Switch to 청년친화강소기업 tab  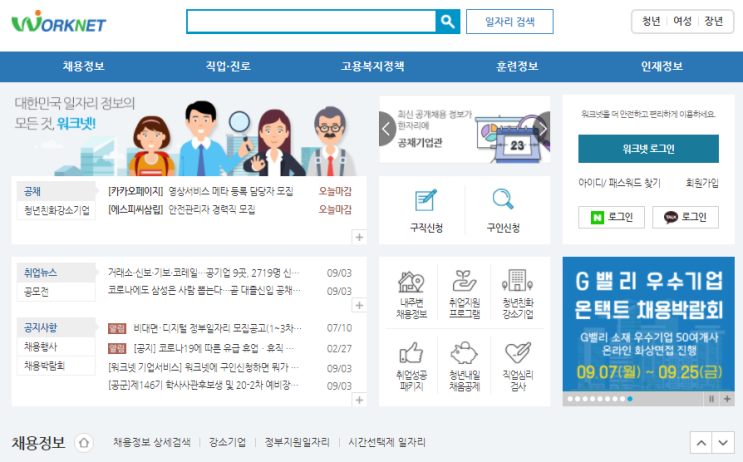(x=56, y=210)
